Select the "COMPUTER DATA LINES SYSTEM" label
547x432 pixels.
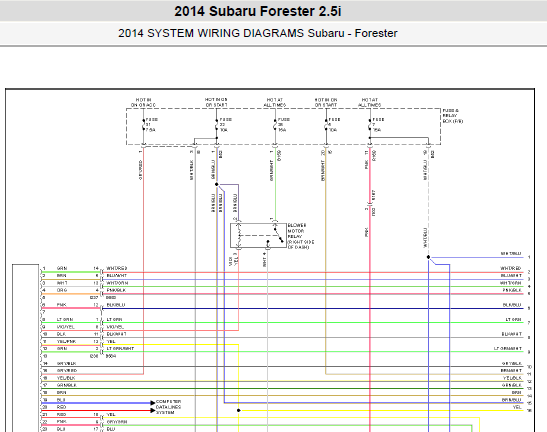[x=168, y=407]
